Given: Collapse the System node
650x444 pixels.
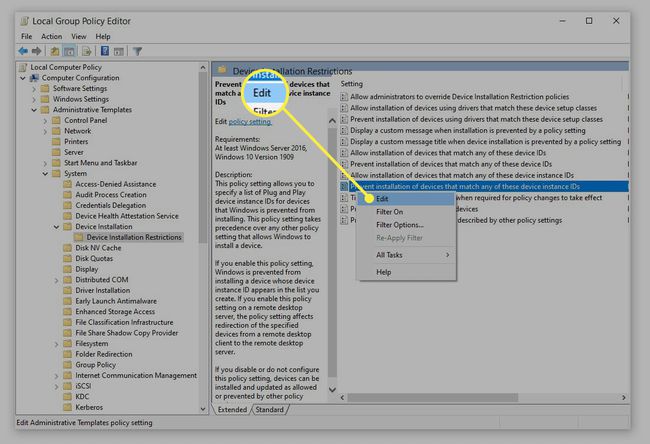Looking at the screenshot, I should pos(45,174).
